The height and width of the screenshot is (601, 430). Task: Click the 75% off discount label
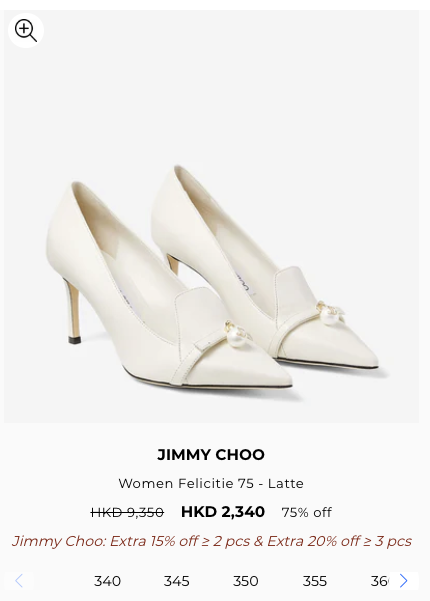307,512
